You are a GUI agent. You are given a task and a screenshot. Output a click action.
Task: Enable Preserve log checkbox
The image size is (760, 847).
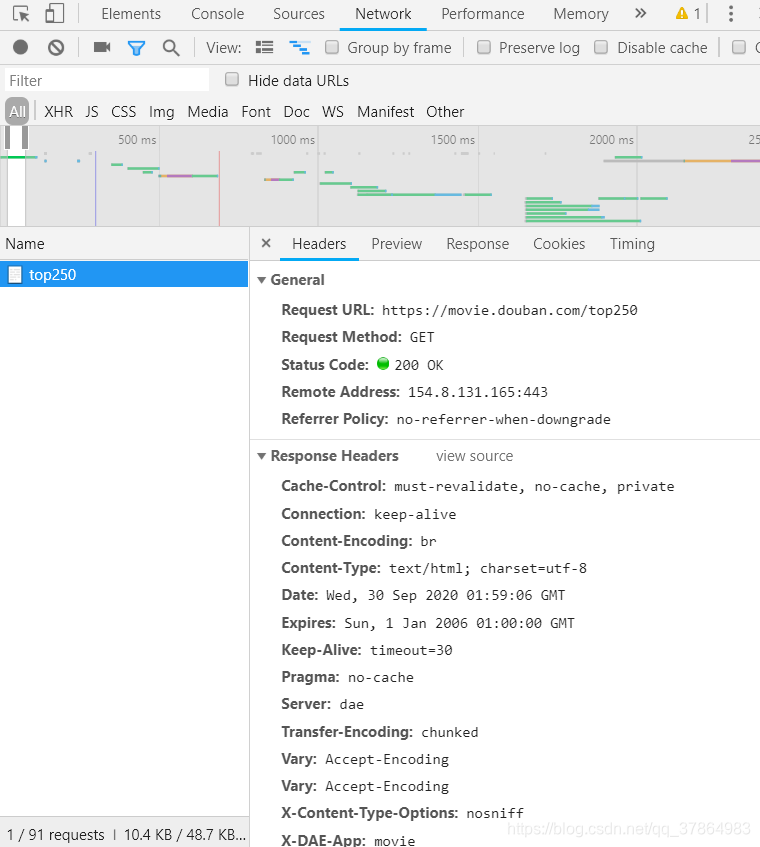[484, 48]
